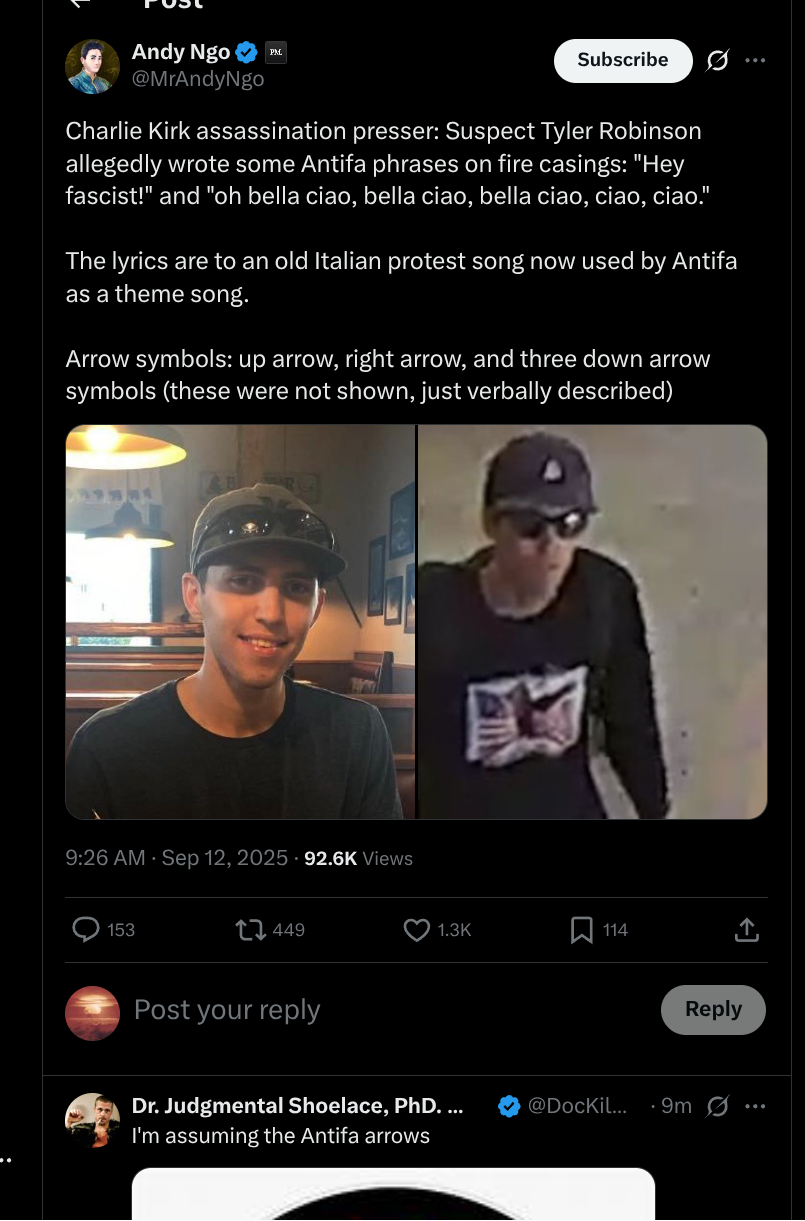Image resolution: width=805 pixels, height=1221 pixels.
Task: Click the Subscribe button
Action: pyautogui.click(x=622, y=60)
